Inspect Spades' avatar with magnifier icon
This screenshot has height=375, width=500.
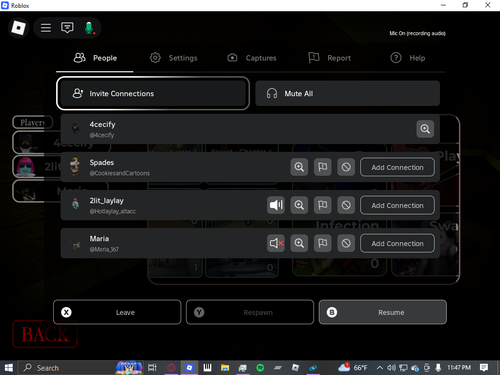pyautogui.click(x=299, y=167)
